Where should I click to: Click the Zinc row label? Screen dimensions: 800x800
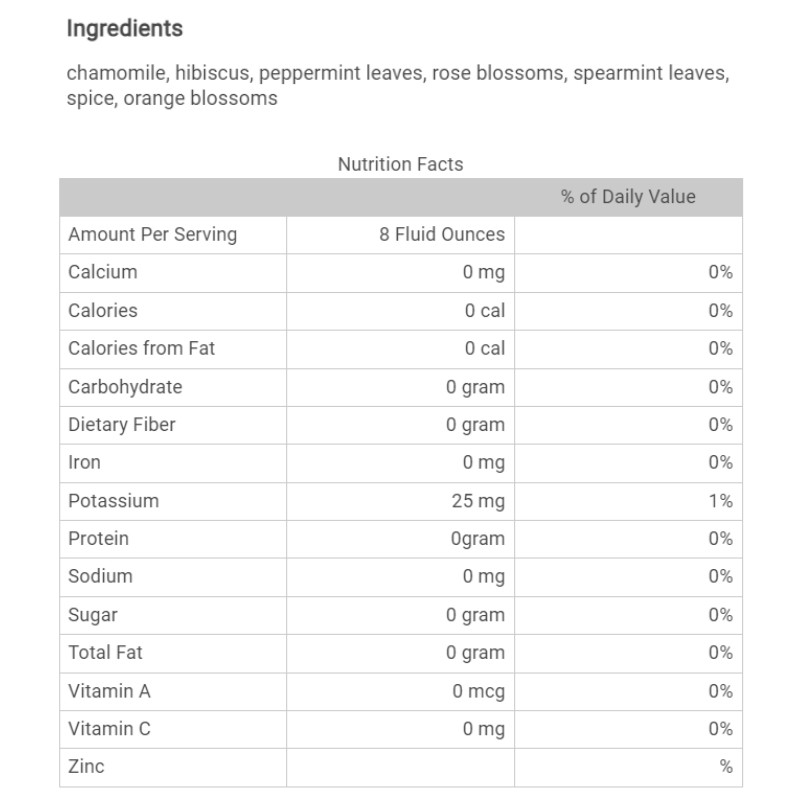tap(86, 767)
